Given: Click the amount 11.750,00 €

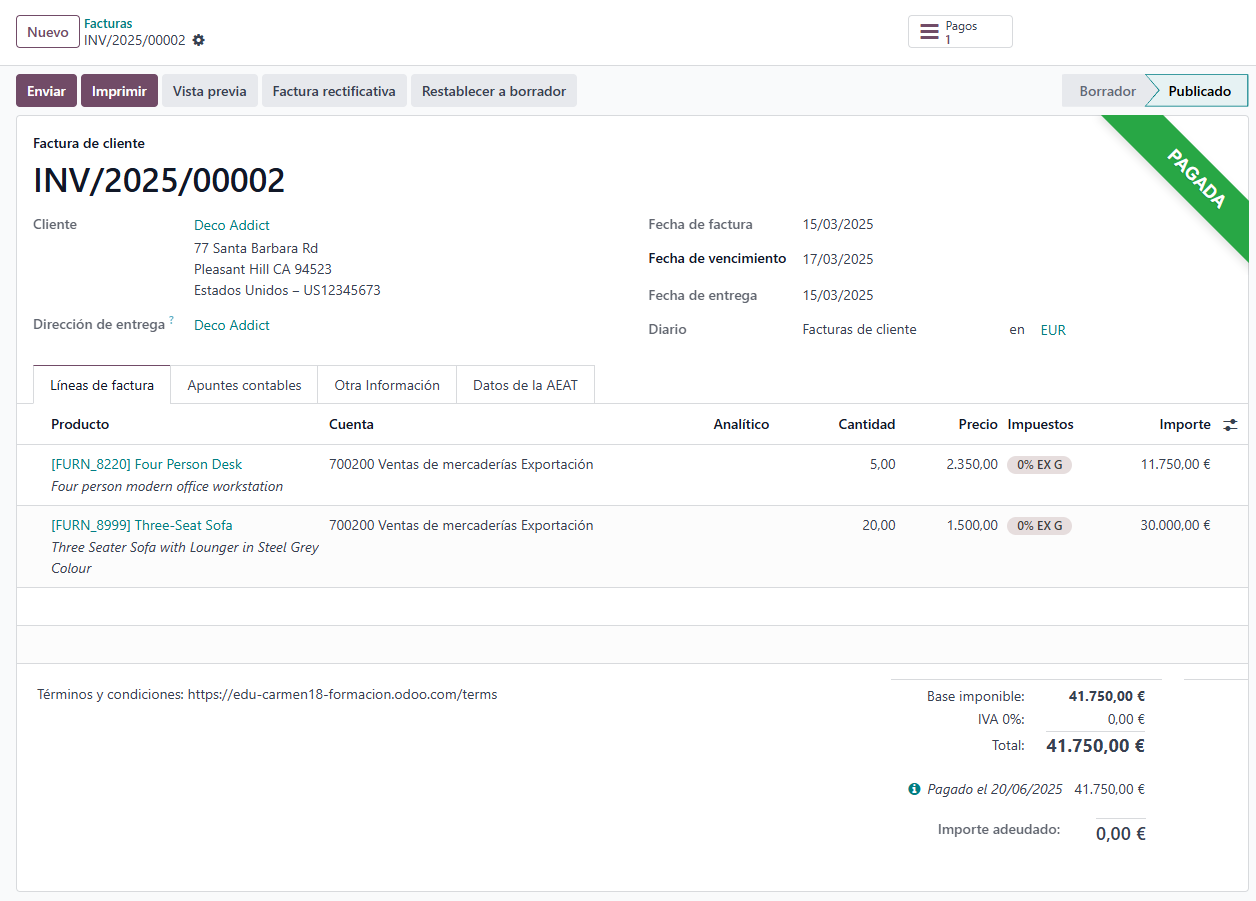Looking at the screenshot, I should coord(1175,464).
